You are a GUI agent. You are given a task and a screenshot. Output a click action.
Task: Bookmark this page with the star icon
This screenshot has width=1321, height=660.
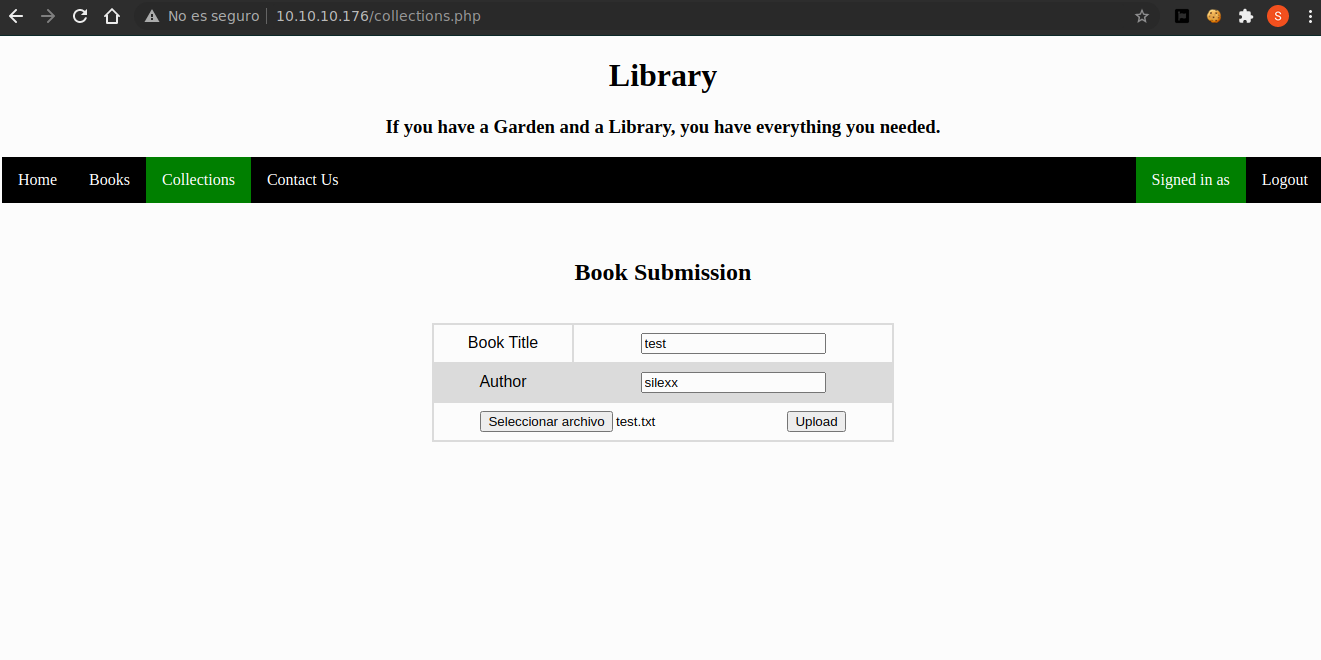point(1142,16)
